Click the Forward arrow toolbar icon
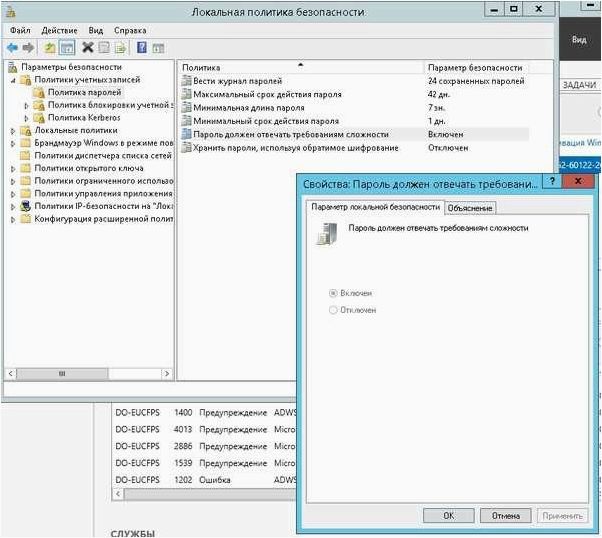The width and height of the screenshot is (602, 538). point(28,48)
